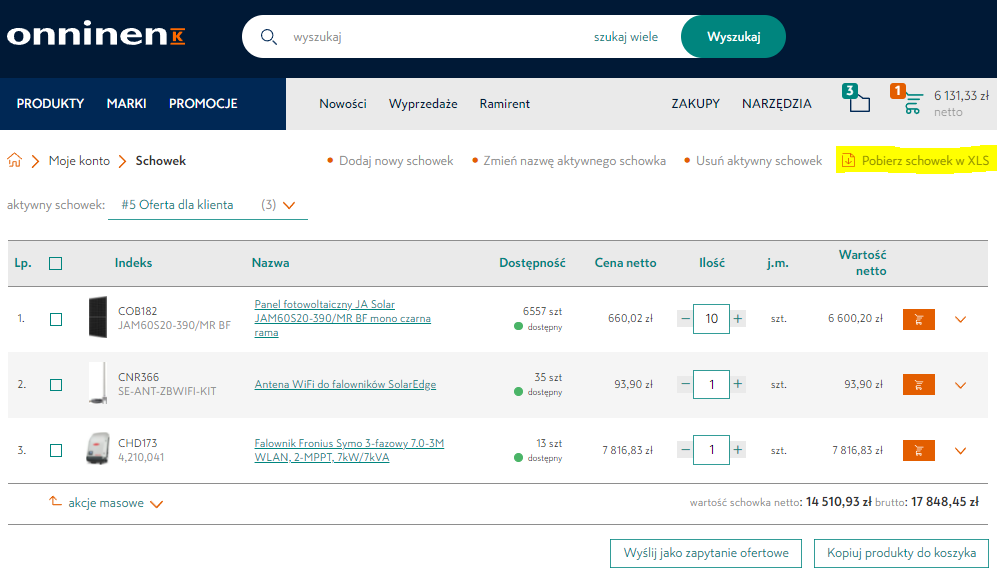Image resolution: width=997 pixels, height=575 pixels.
Task: Click quantity field showing 10
Action: click(x=712, y=318)
